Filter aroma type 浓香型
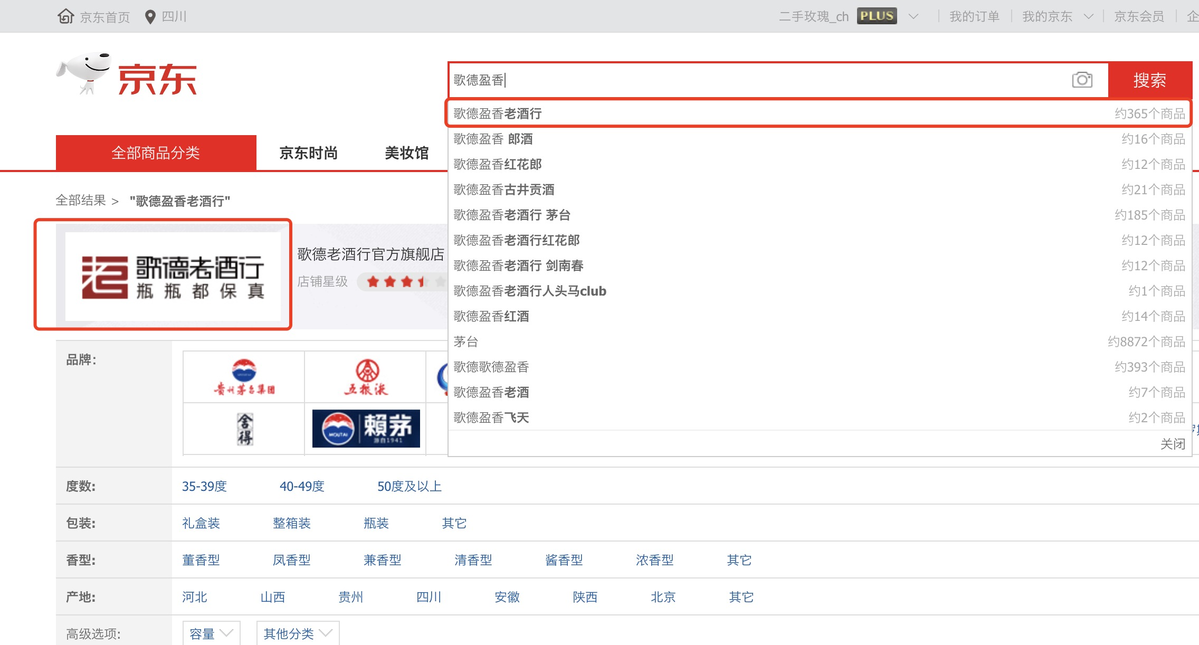1199x645 pixels. (655, 560)
